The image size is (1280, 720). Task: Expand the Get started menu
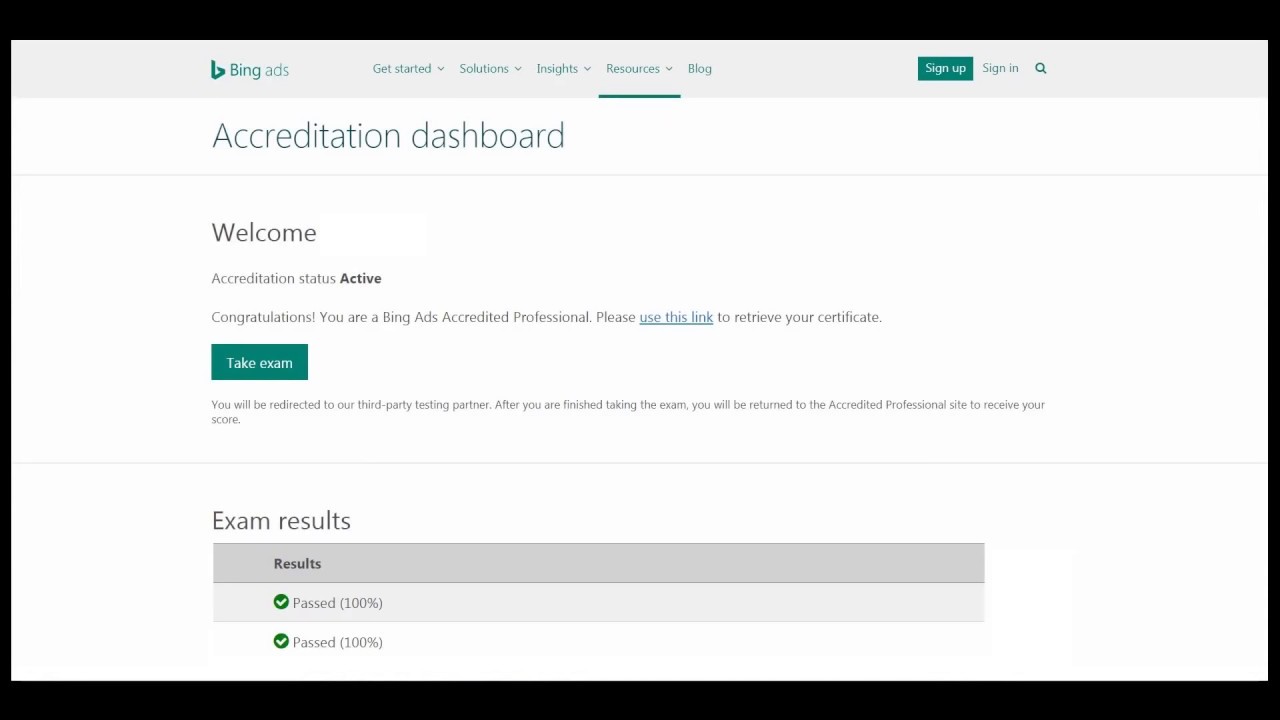point(408,68)
